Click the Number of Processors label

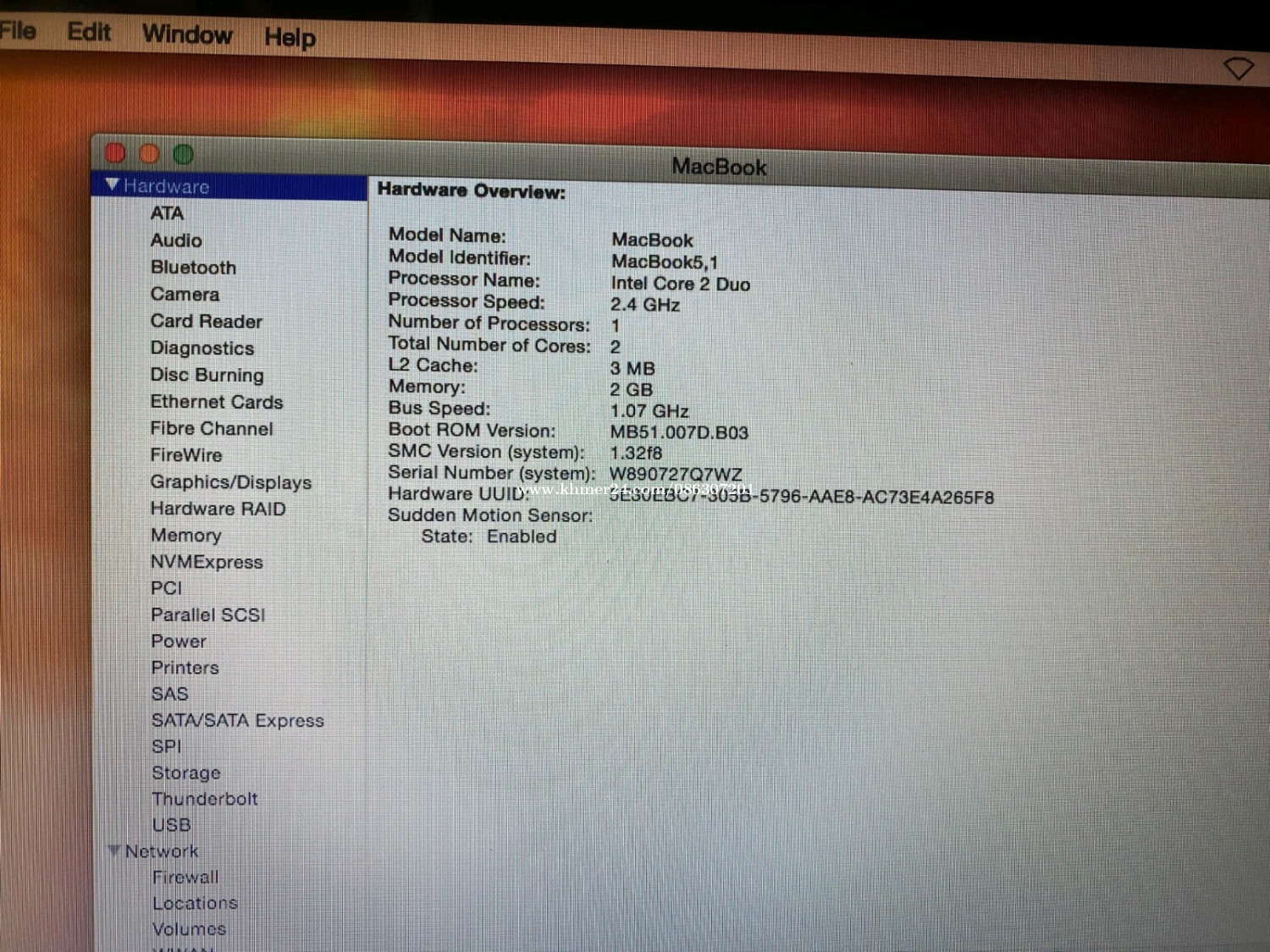pyautogui.click(x=489, y=323)
